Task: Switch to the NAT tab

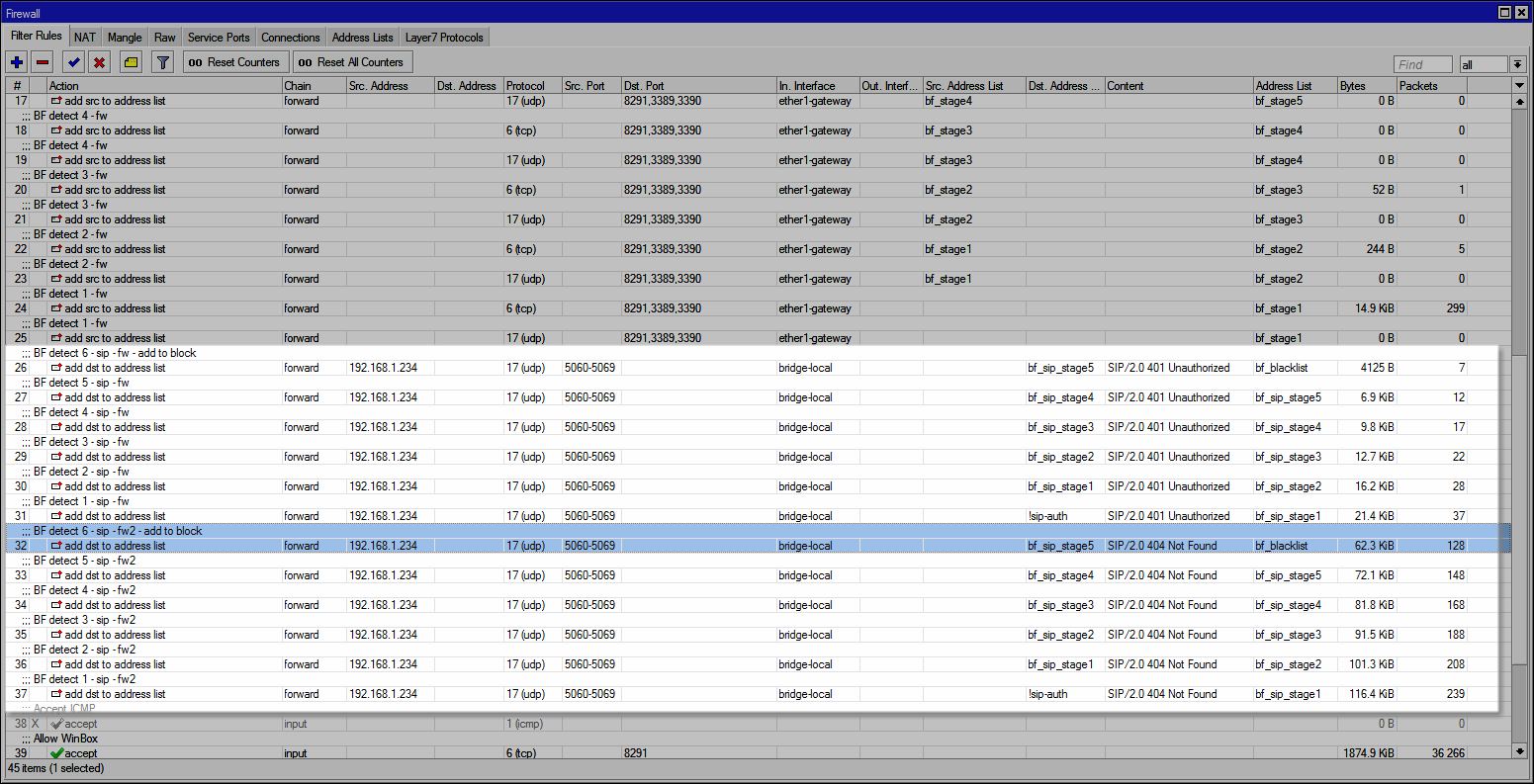Action: (x=85, y=38)
